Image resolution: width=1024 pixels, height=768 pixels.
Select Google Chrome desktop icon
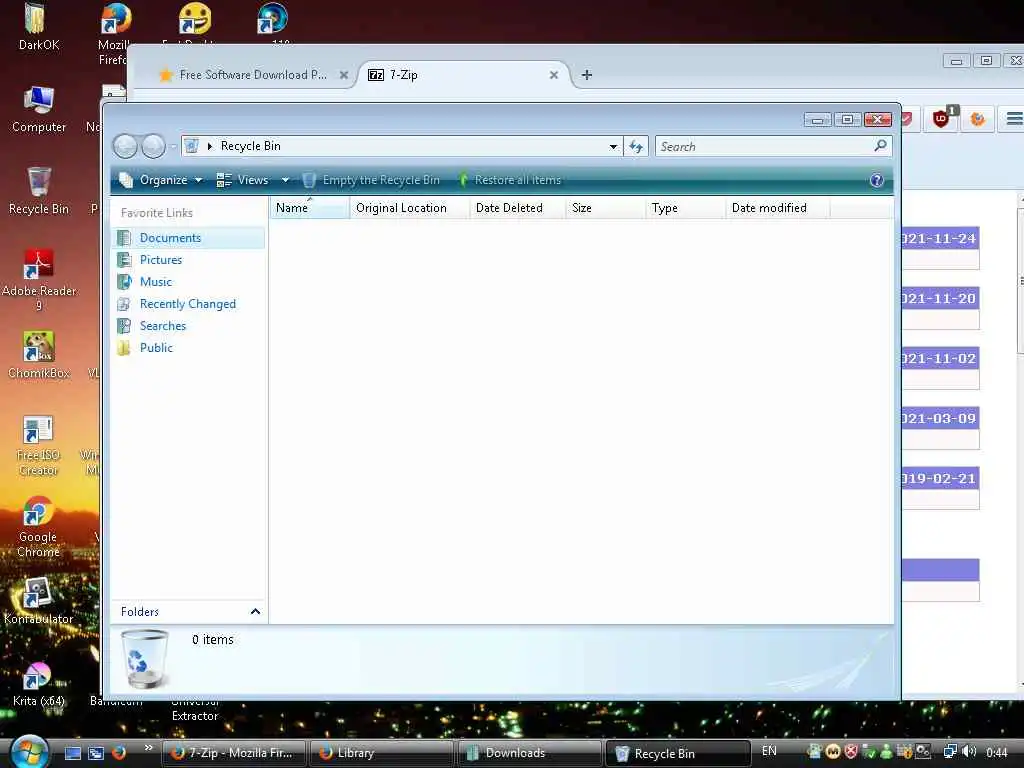point(39,527)
